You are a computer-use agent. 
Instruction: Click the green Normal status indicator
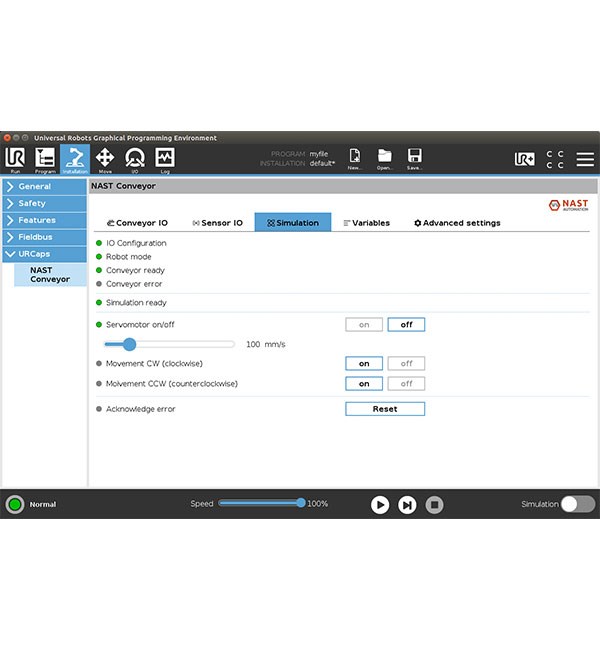point(15,504)
